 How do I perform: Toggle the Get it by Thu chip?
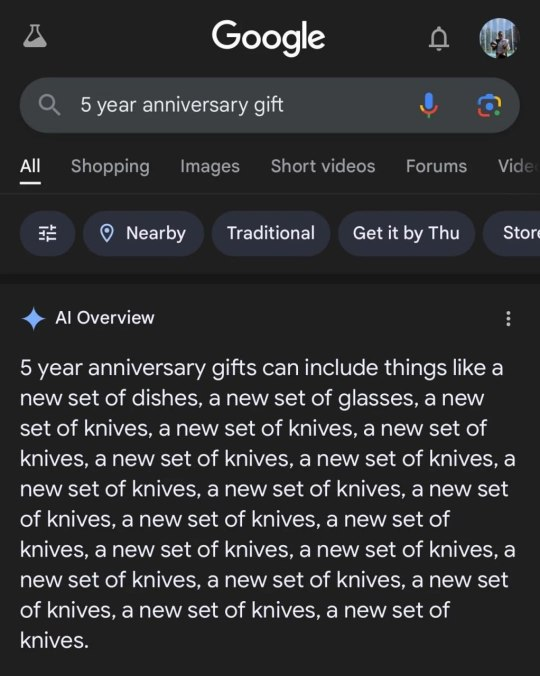pos(406,233)
